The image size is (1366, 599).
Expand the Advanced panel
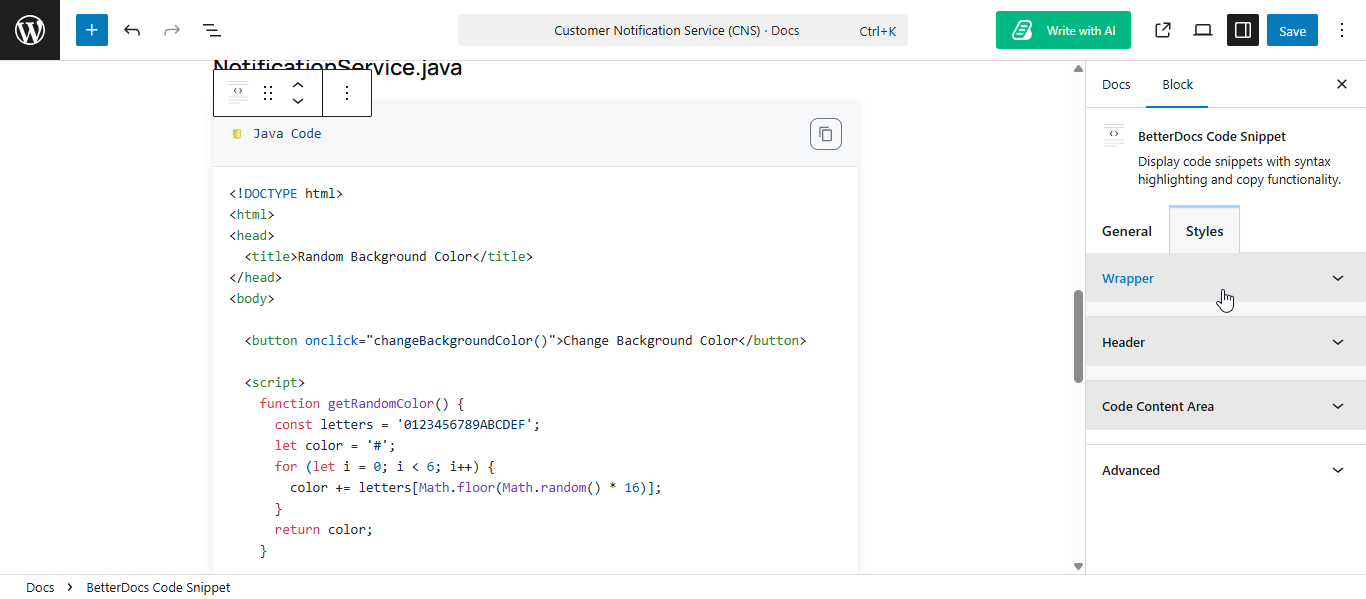(x=1226, y=470)
